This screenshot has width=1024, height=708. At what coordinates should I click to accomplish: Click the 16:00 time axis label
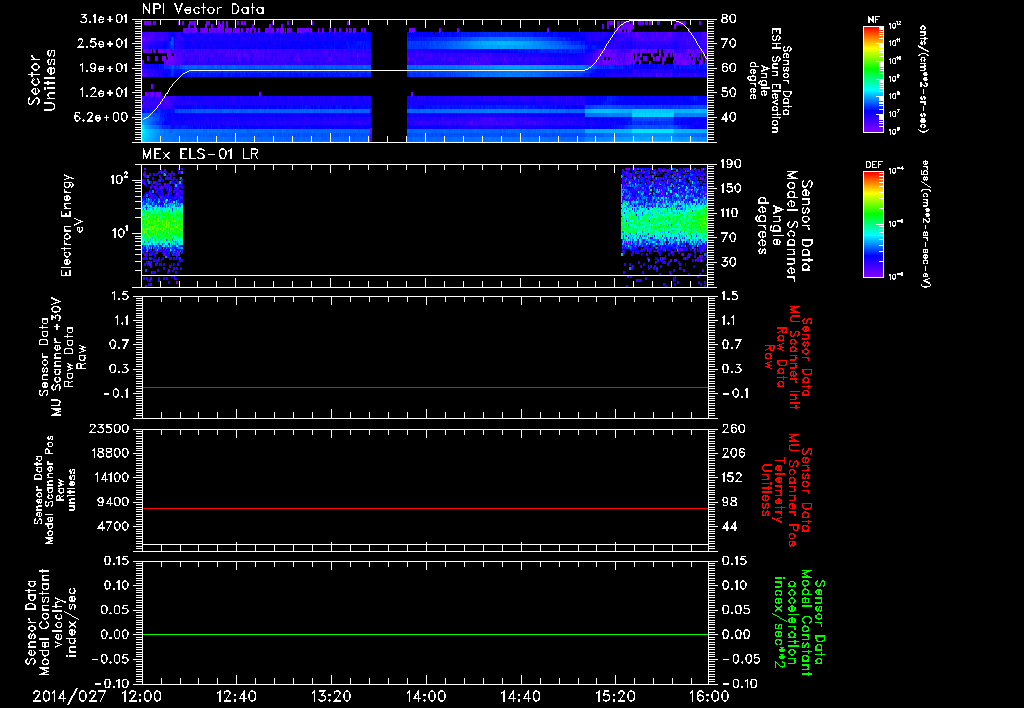pos(709,696)
